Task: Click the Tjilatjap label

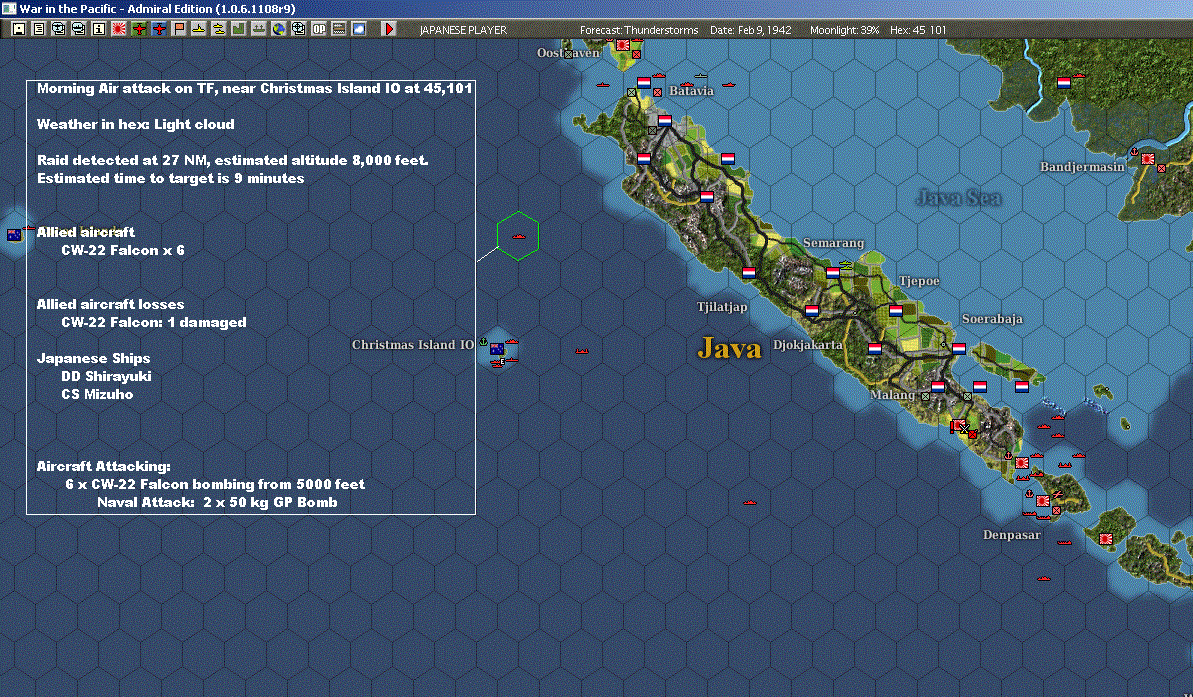Action: [x=722, y=307]
